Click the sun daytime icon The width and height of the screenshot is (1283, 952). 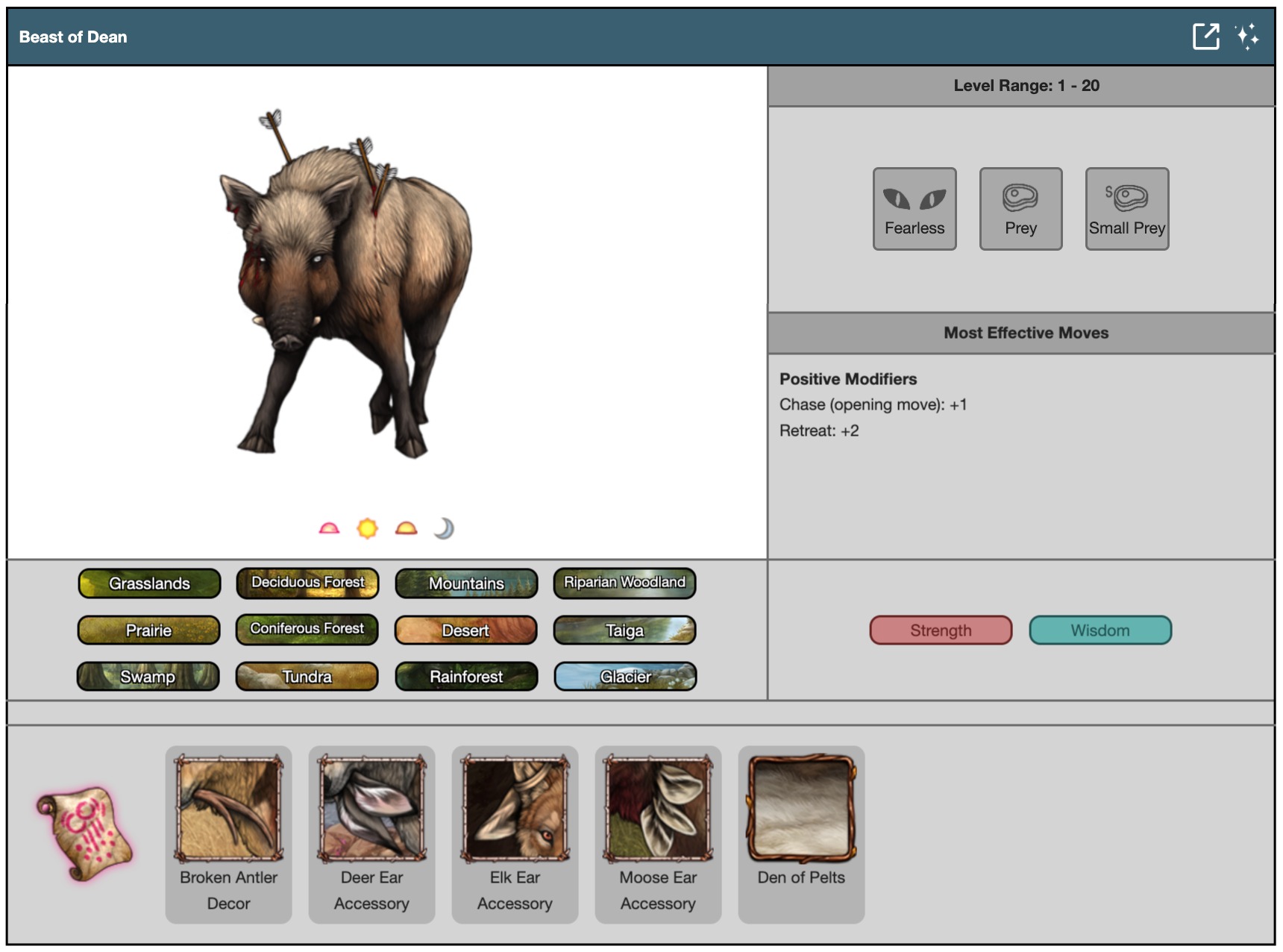tap(367, 528)
